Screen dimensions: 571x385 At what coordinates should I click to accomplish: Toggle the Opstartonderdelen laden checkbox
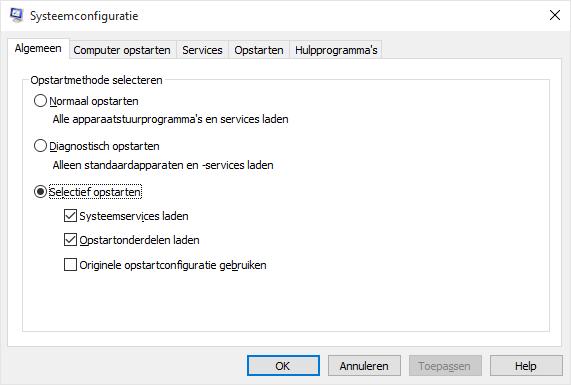(x=70, y=240)
